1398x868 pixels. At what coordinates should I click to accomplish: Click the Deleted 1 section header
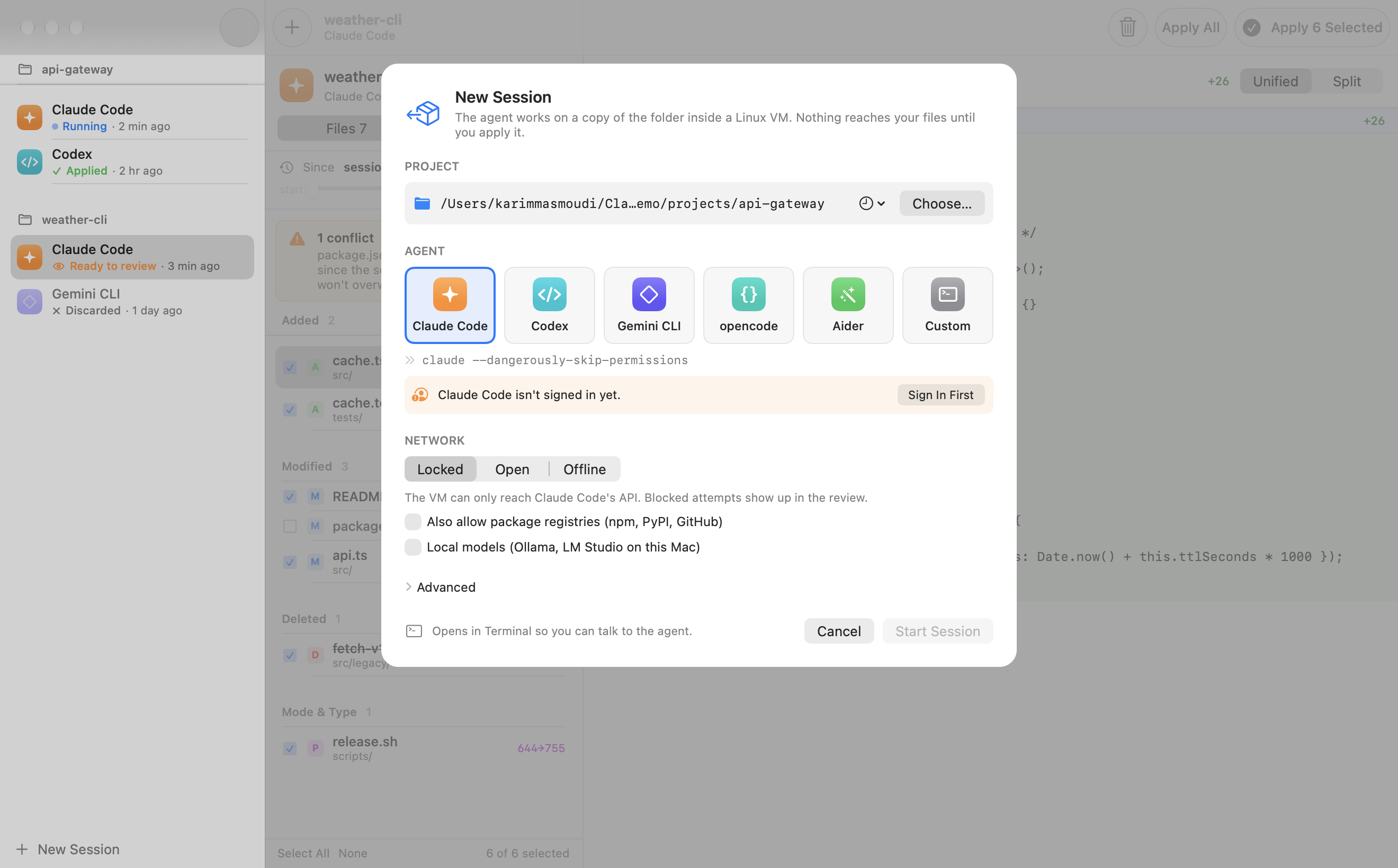pos(311,619)
